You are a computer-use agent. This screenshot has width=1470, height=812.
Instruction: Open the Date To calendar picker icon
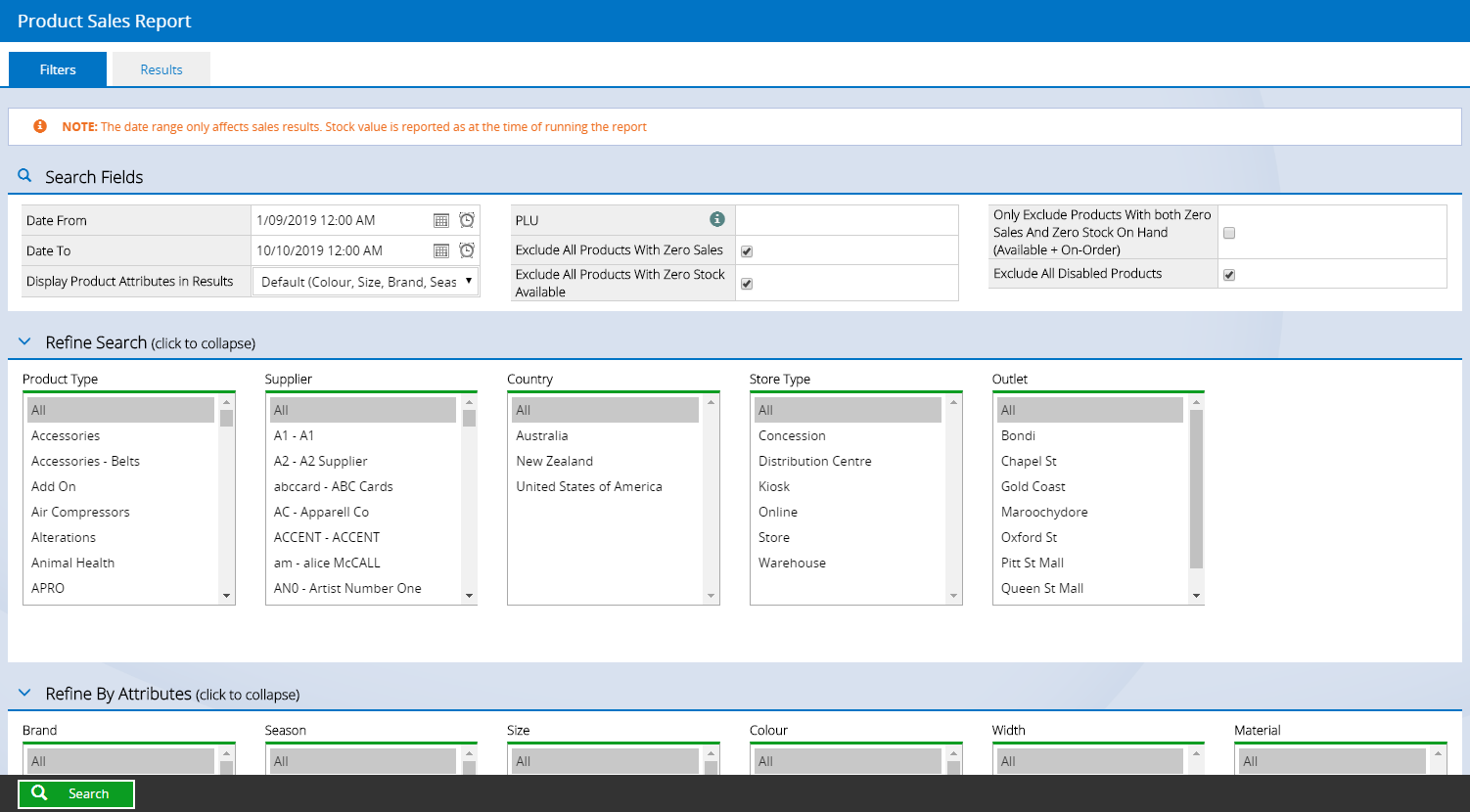(x=441, y=250)
